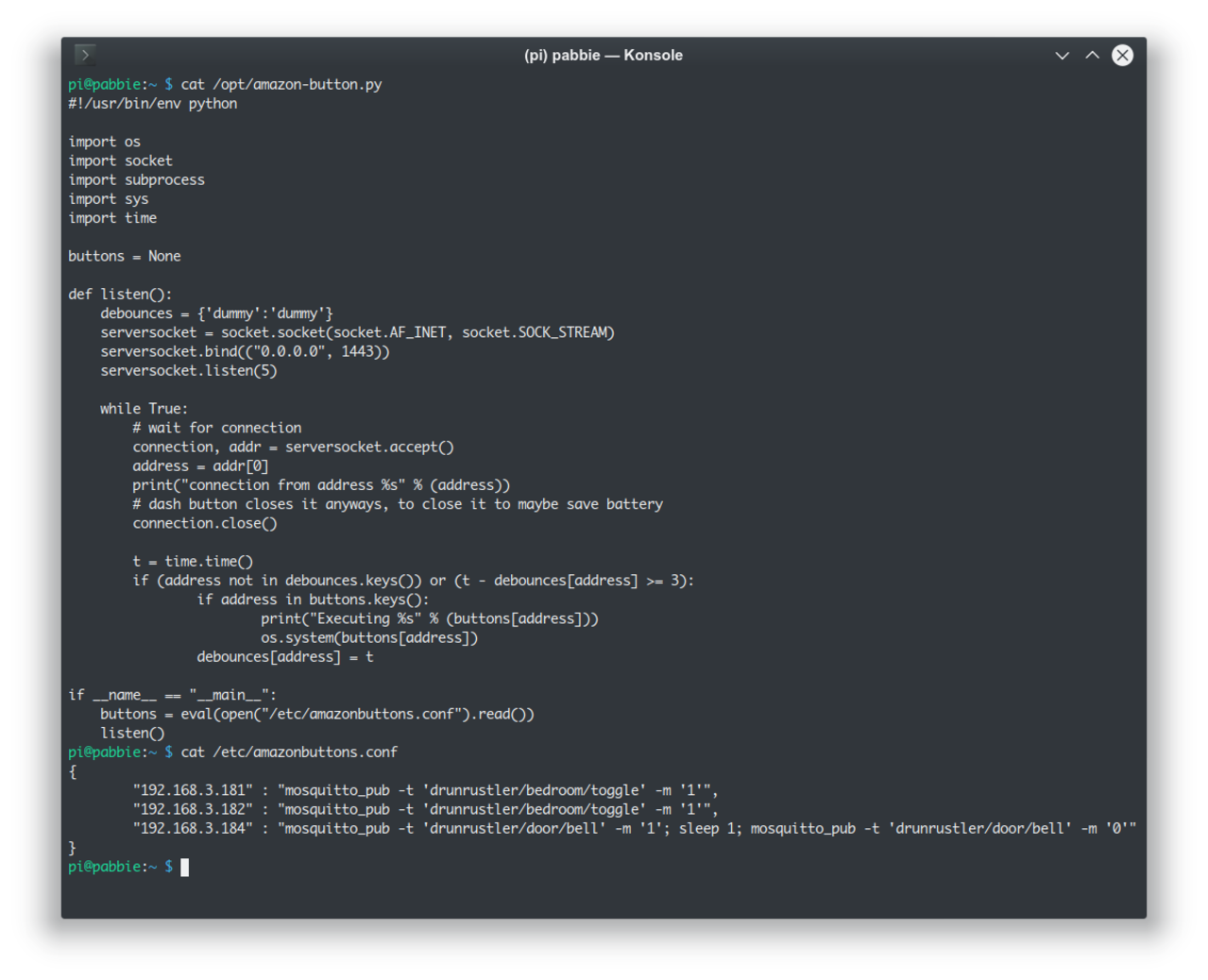Click the 'import time' line
Image resolution: width=1208 pixels, height=980 pixels.
112,218
